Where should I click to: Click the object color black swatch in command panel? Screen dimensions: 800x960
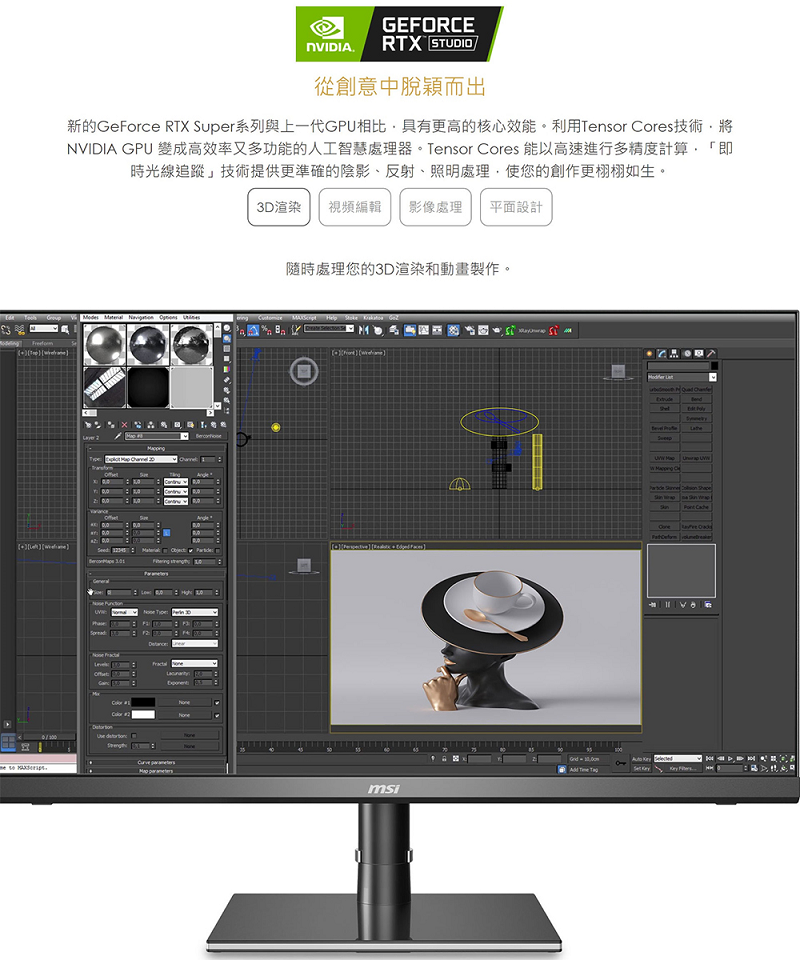point(714,366)
